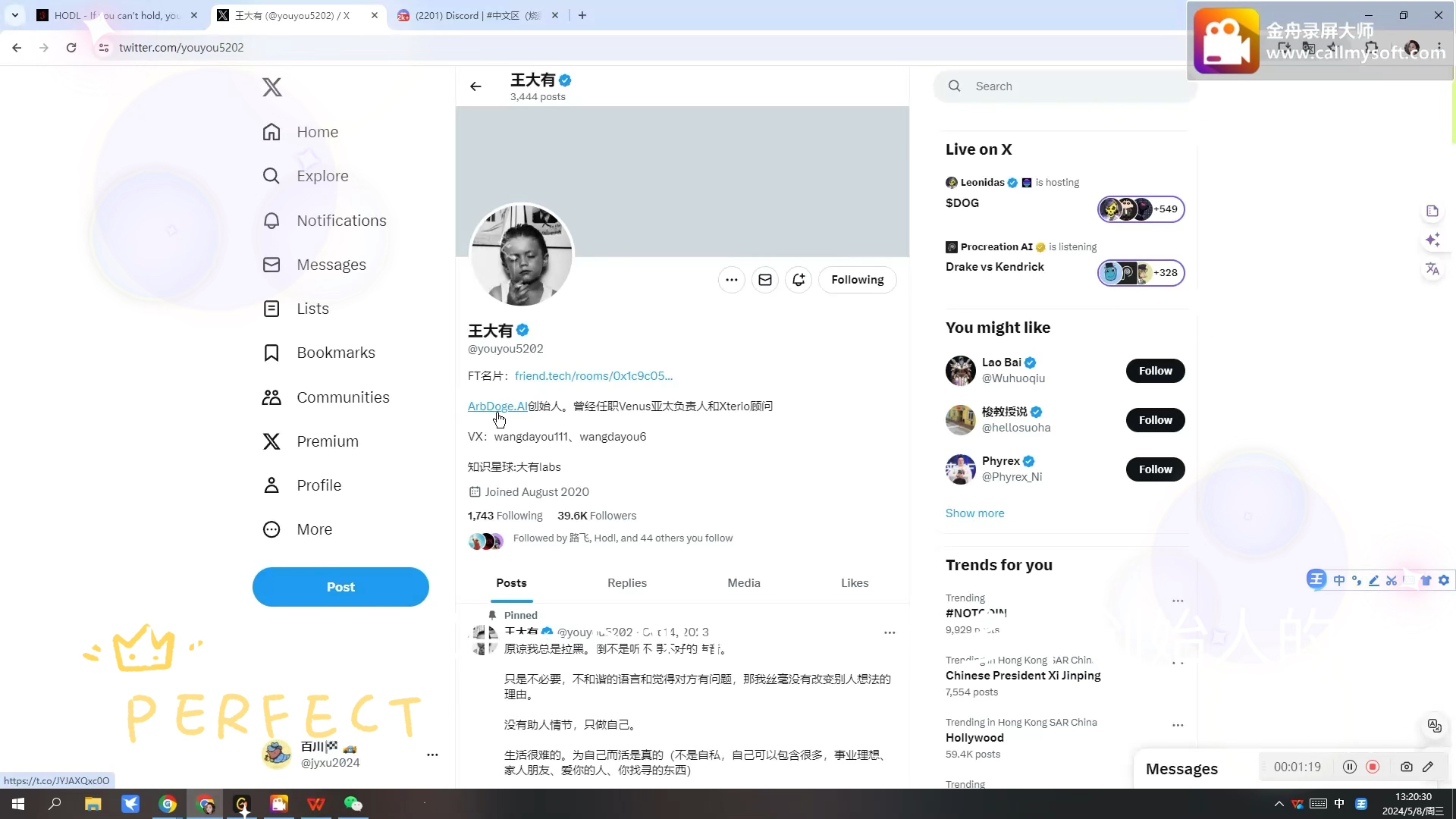Open the Chinese President Xi Jinping trend

coord(1023,676)
